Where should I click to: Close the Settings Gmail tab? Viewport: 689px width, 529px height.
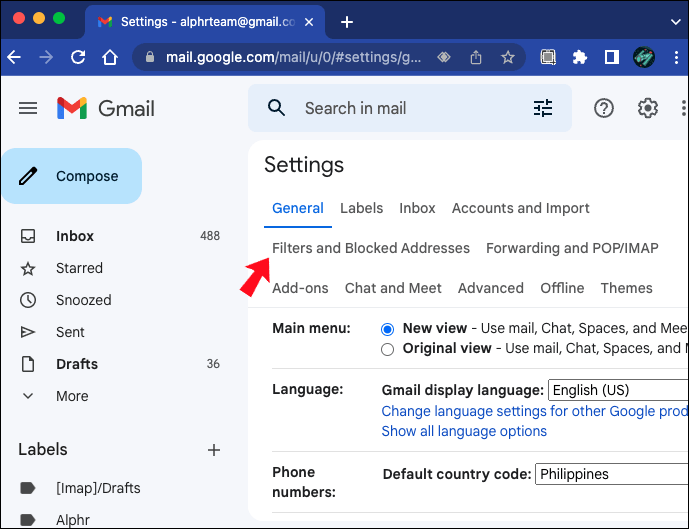click(309, 22)
